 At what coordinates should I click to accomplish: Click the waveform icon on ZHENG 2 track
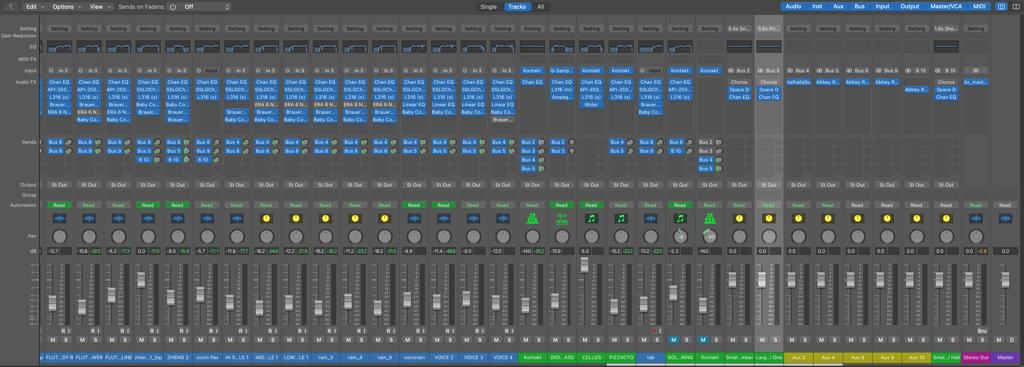click(x=177, y=218)
